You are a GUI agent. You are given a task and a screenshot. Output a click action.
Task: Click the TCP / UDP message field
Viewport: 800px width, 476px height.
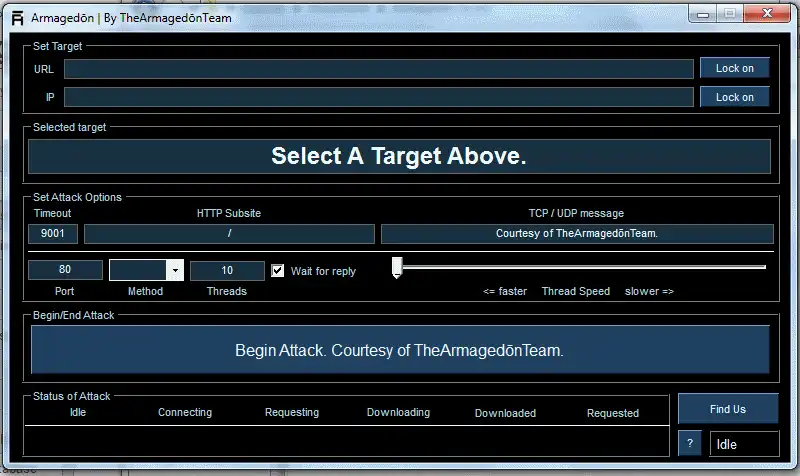pos(577,234)
